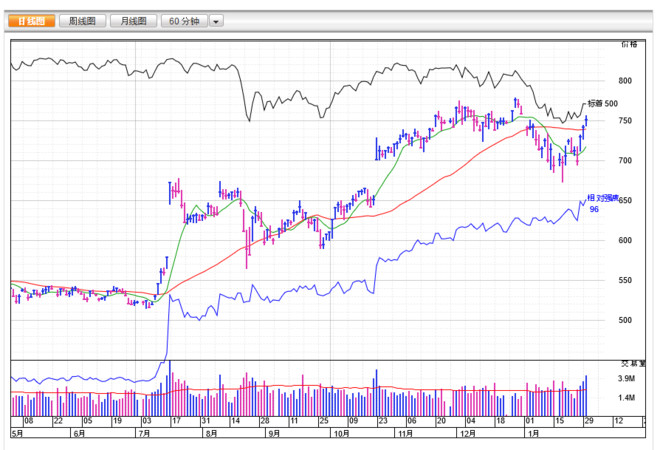The image size is (660, 450).
Task: Switch to the 周线图 weekly chart tab
Action: click(82, 21)
